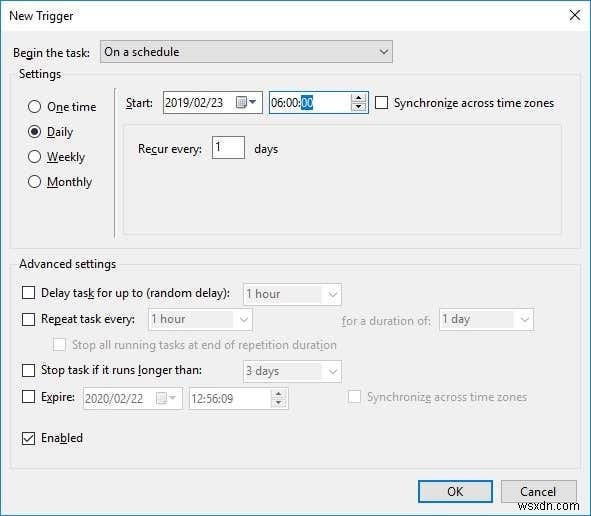Decrease start time with the down spinner arrow
Viewport: 591px width, 516px height.
pyautogui.click(x=358, y=107)
